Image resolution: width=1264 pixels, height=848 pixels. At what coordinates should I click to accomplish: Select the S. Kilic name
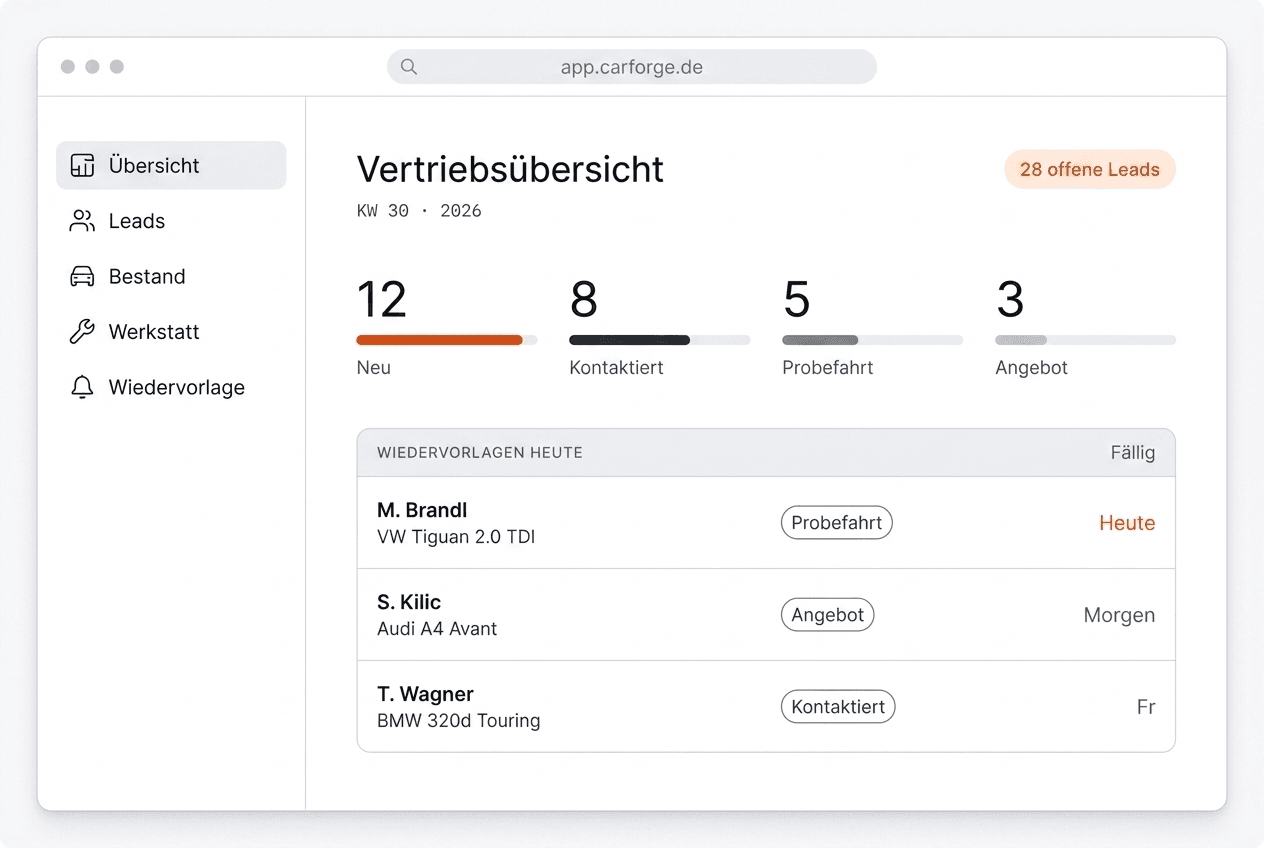click(409, 602)
